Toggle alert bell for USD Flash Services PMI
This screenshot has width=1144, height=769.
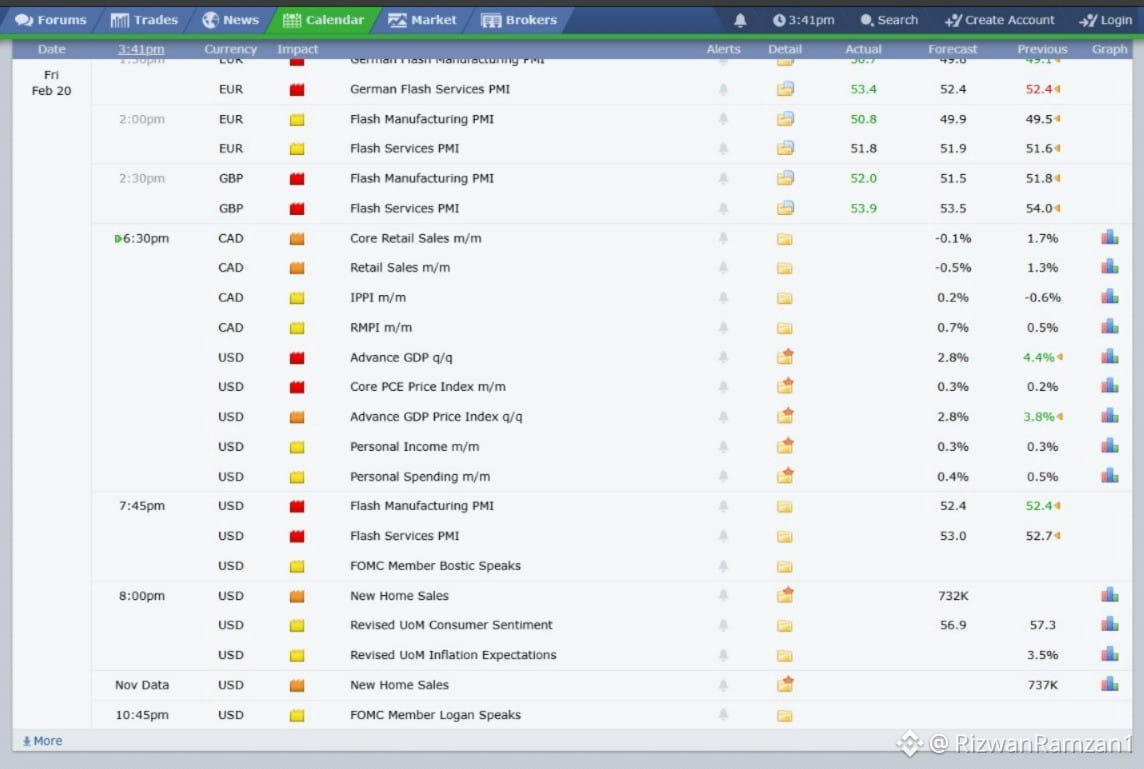click(723, 536)
